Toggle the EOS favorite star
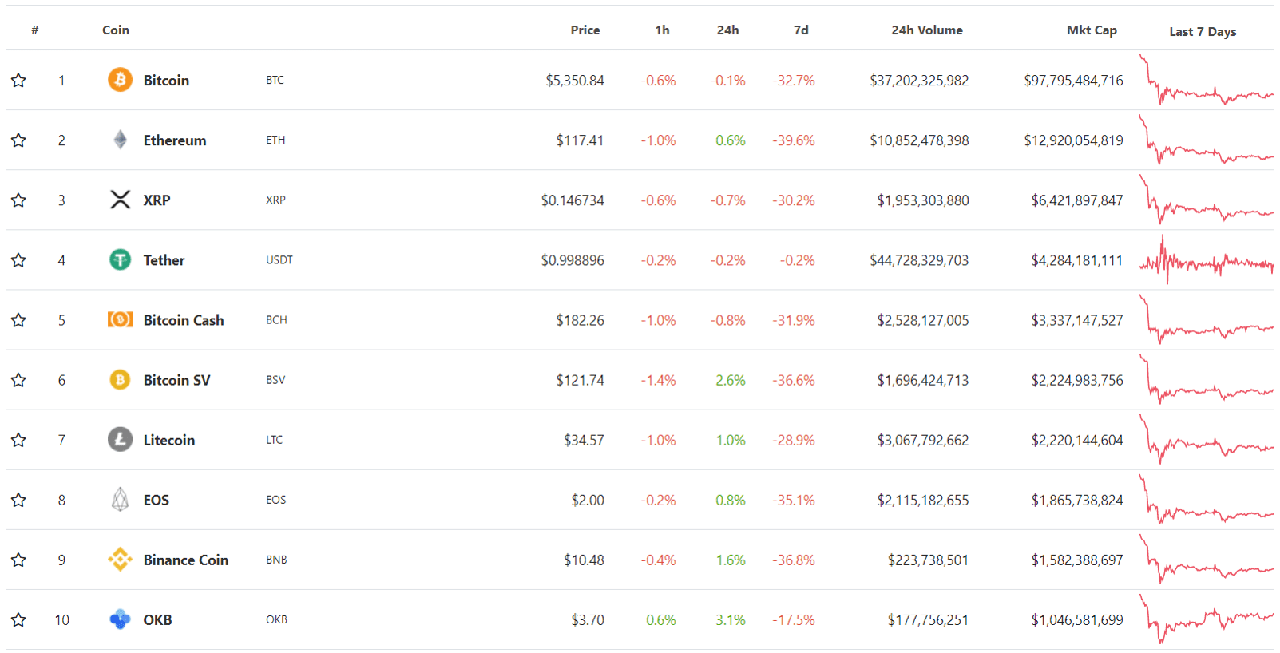This screenshot has width=1280, height=653. [18, 500]
